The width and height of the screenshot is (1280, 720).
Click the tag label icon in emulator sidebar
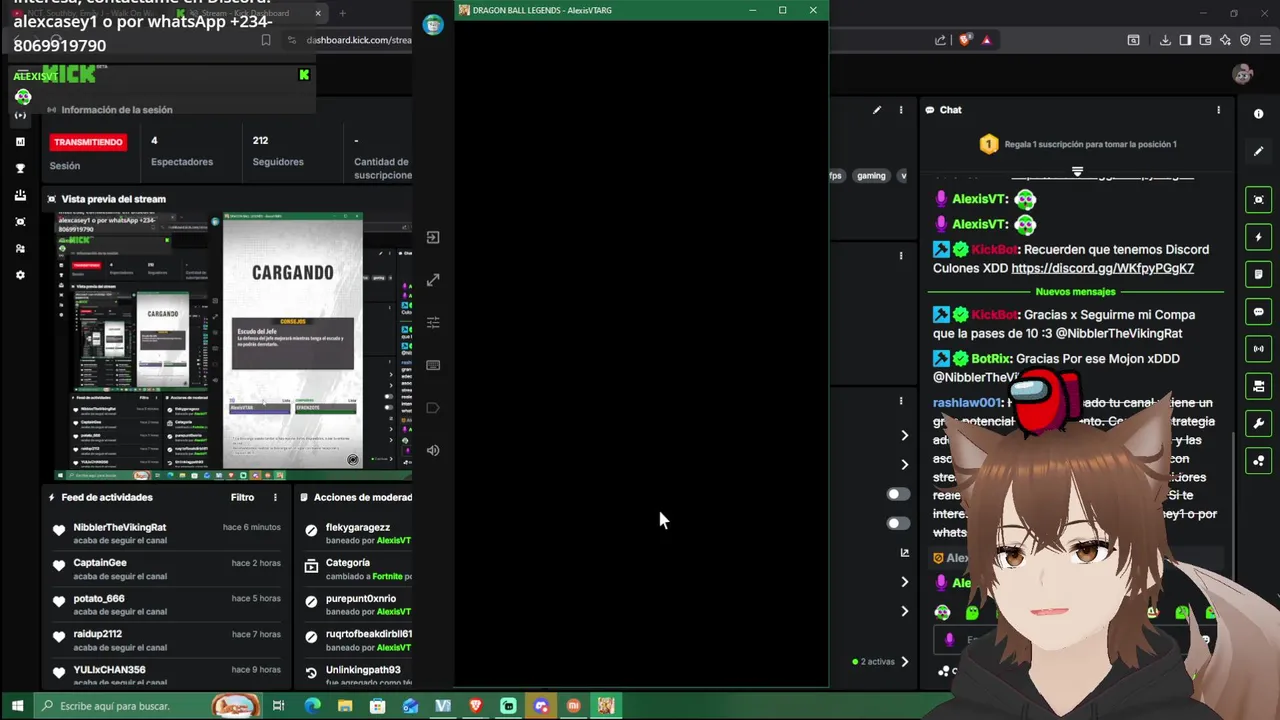click(433, 408)
